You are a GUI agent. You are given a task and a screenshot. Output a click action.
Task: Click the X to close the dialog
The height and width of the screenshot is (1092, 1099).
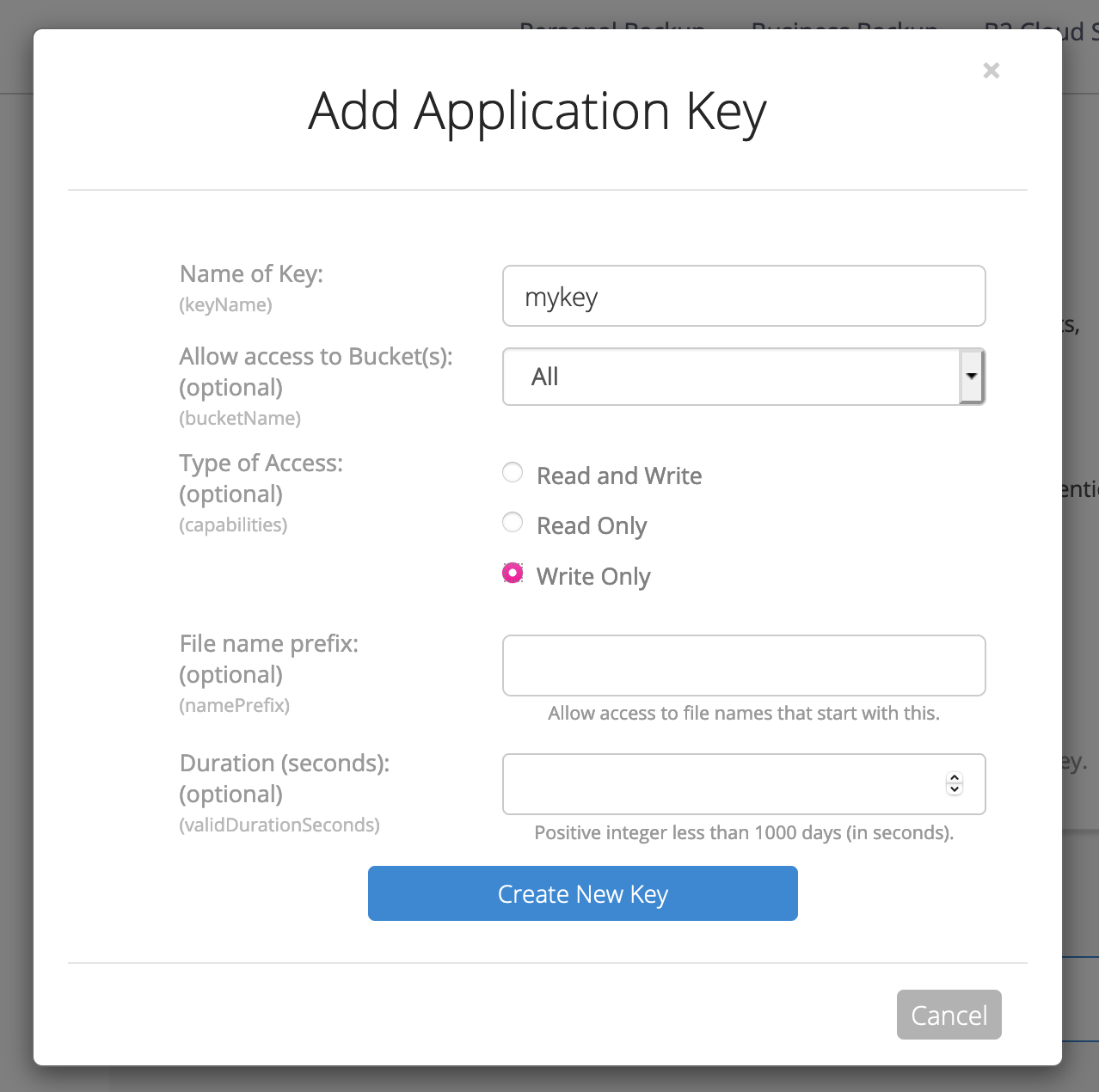click(991, 71)
